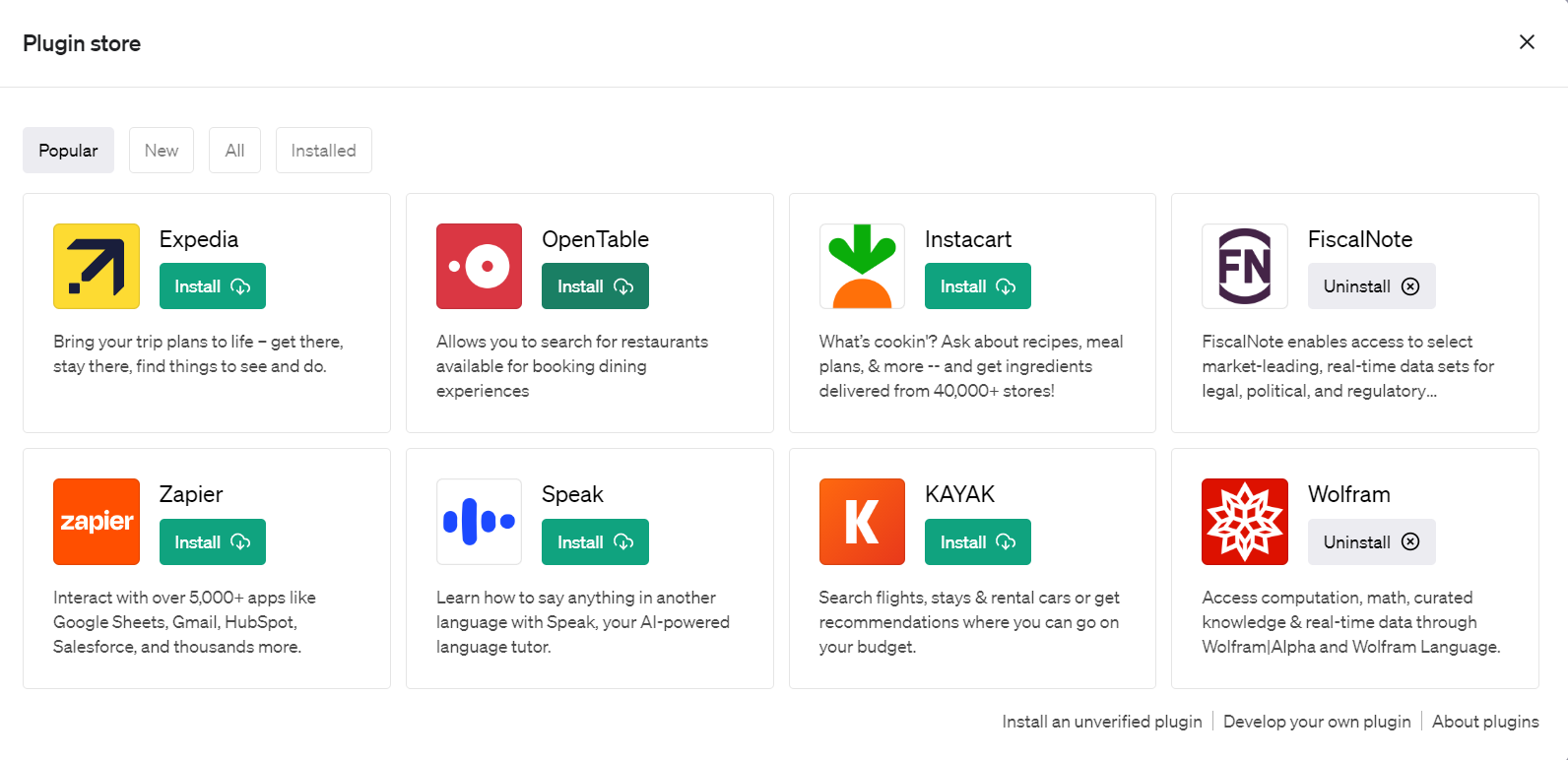Click KAYAK's 'Search flights, stays' description
1568x760 pixels.
click(969, 622)
